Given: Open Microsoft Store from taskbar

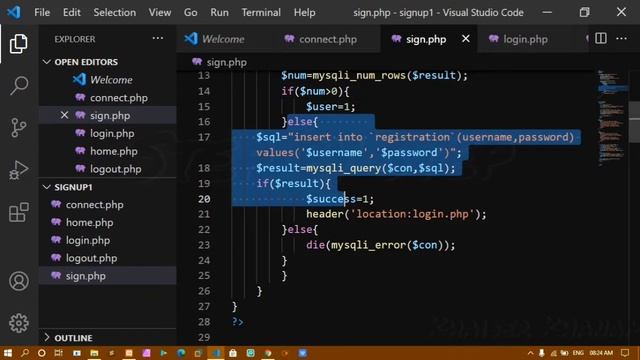Looking at the screenshot, I should [x=233, y=353].
